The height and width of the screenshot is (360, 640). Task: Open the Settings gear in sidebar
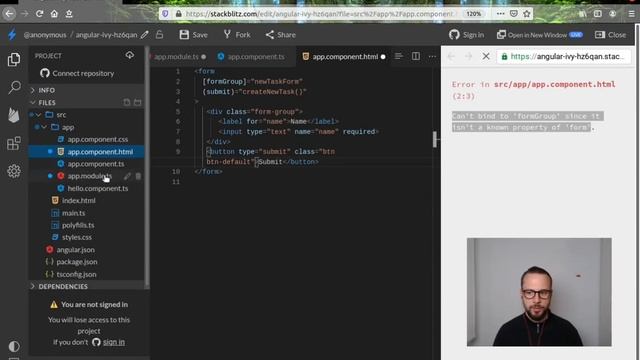pos(14,171)
